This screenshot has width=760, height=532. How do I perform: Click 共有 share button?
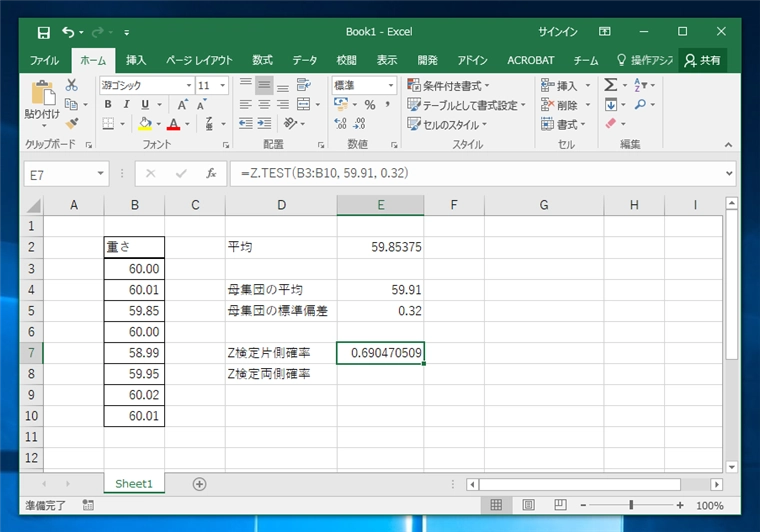tap(702, 60)
